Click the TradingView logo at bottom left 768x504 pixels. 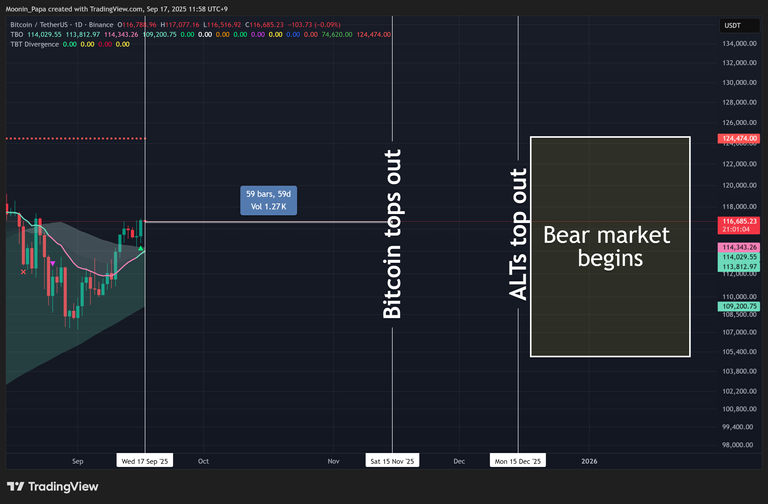[x=53, y=486]
